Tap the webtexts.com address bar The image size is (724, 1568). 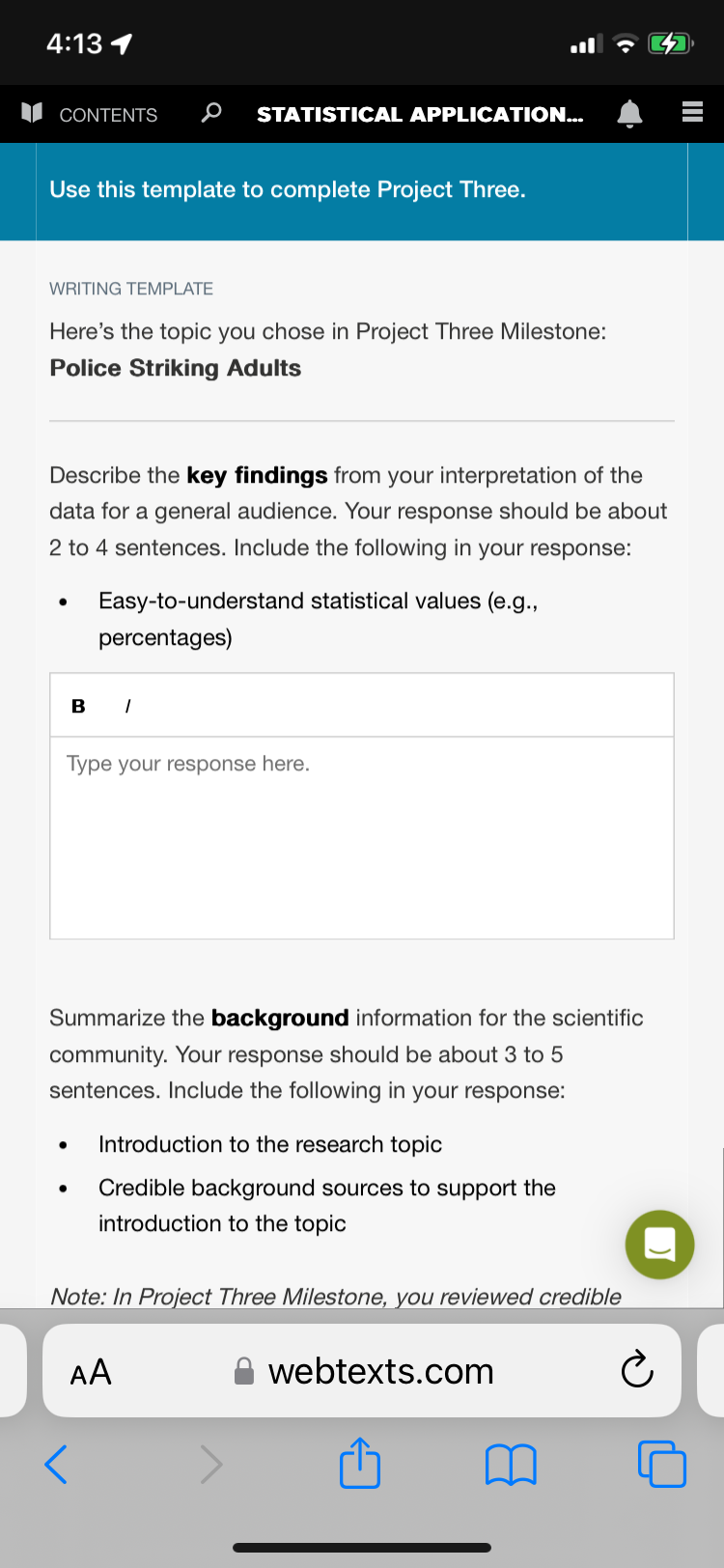coord(362,1371)
